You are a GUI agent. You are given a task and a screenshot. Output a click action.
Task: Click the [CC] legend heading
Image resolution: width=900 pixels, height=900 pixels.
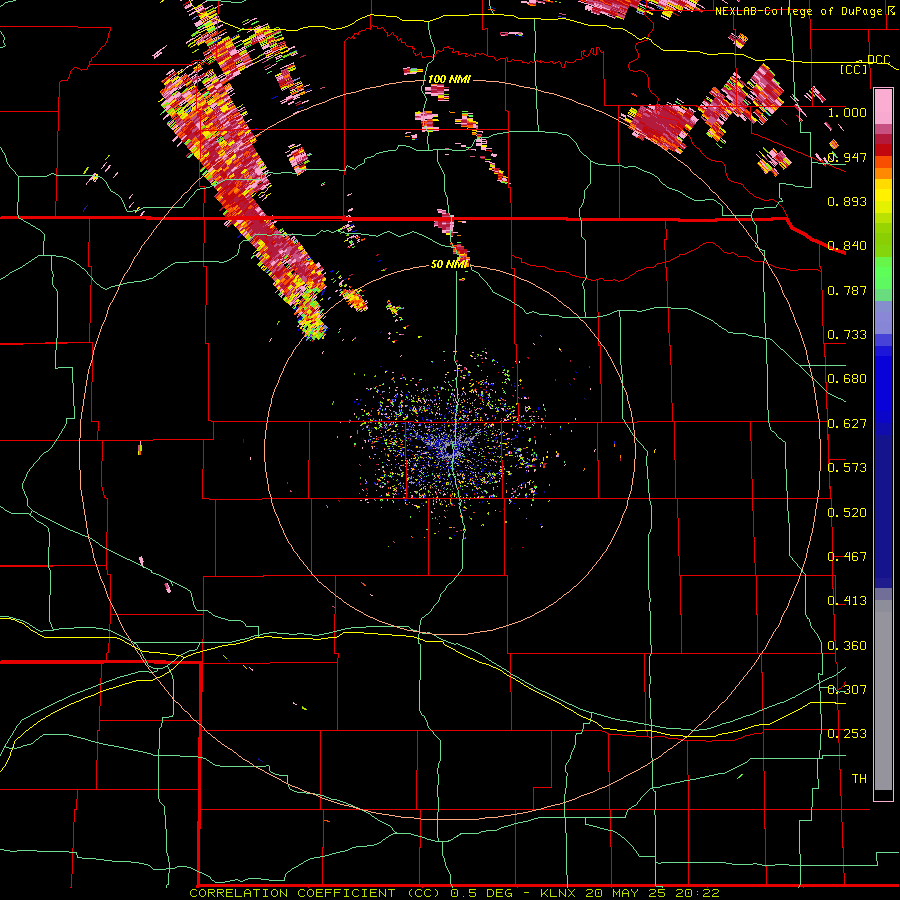coord(854,69)
